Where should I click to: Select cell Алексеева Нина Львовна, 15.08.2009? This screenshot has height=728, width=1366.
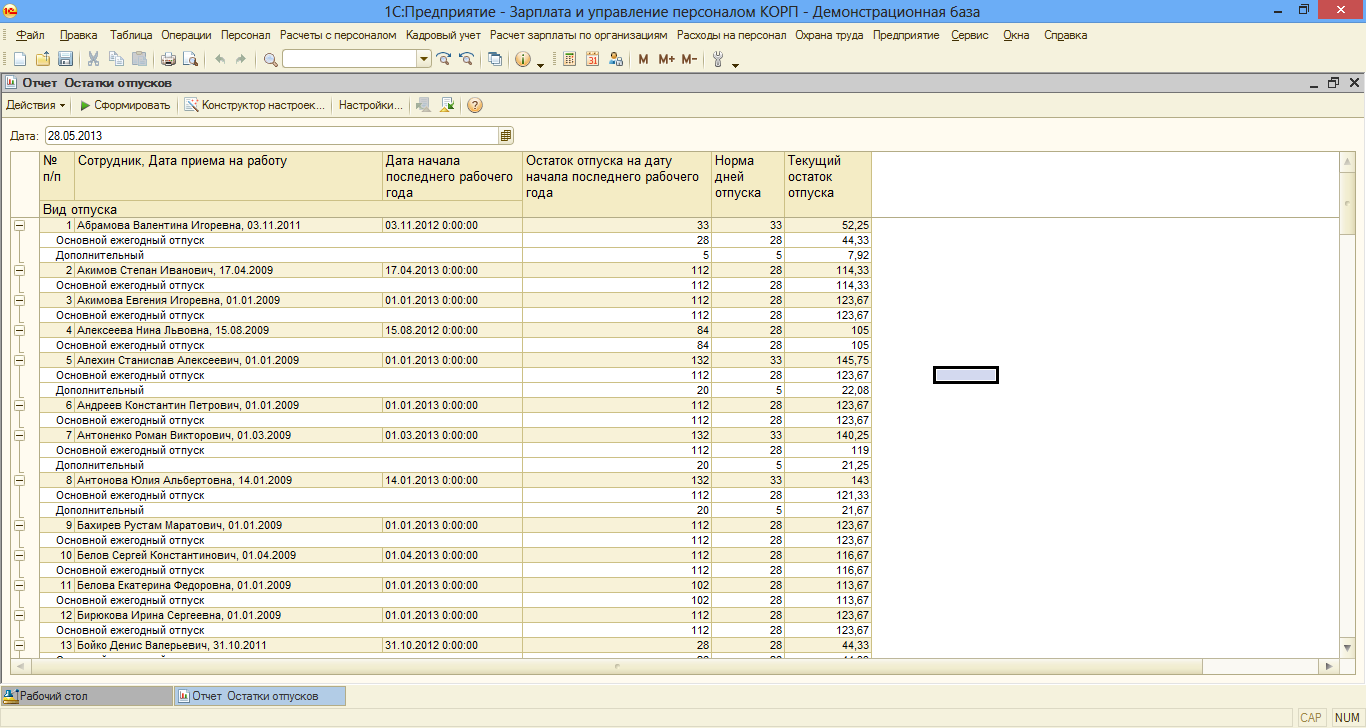pyautogui.click(x=229, y=330)
